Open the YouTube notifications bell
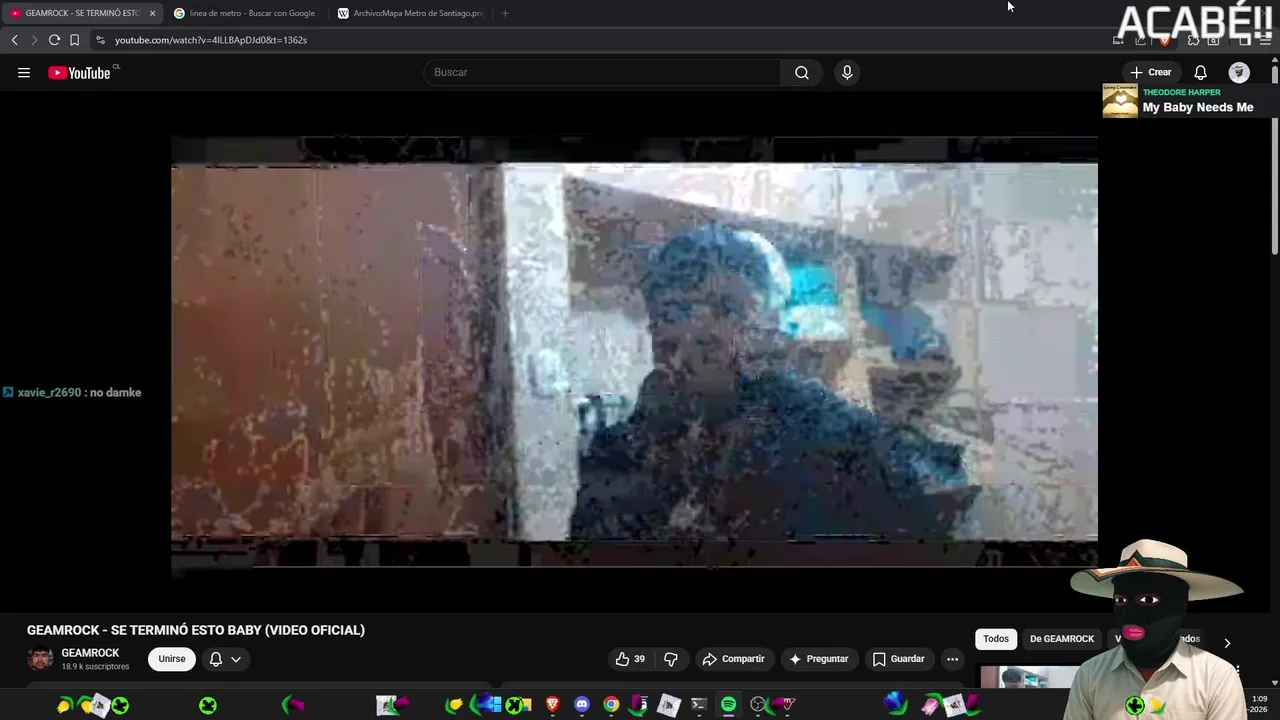The height and width of the screenshot is (720, 1280). 1201,72
